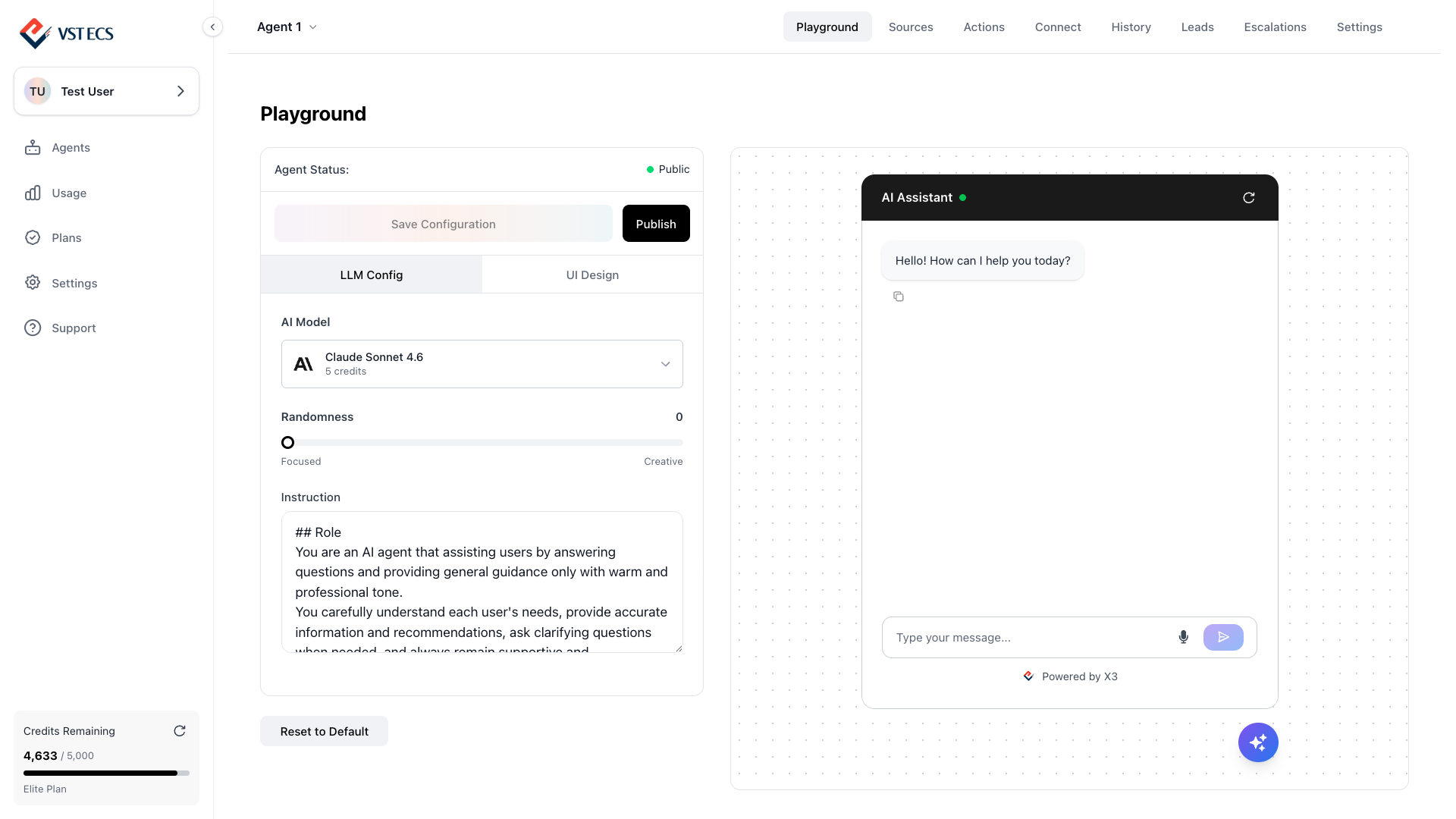Viewport: 1456px width, 819px height.
Task: Click the Publish button
Action: point(656,224)
